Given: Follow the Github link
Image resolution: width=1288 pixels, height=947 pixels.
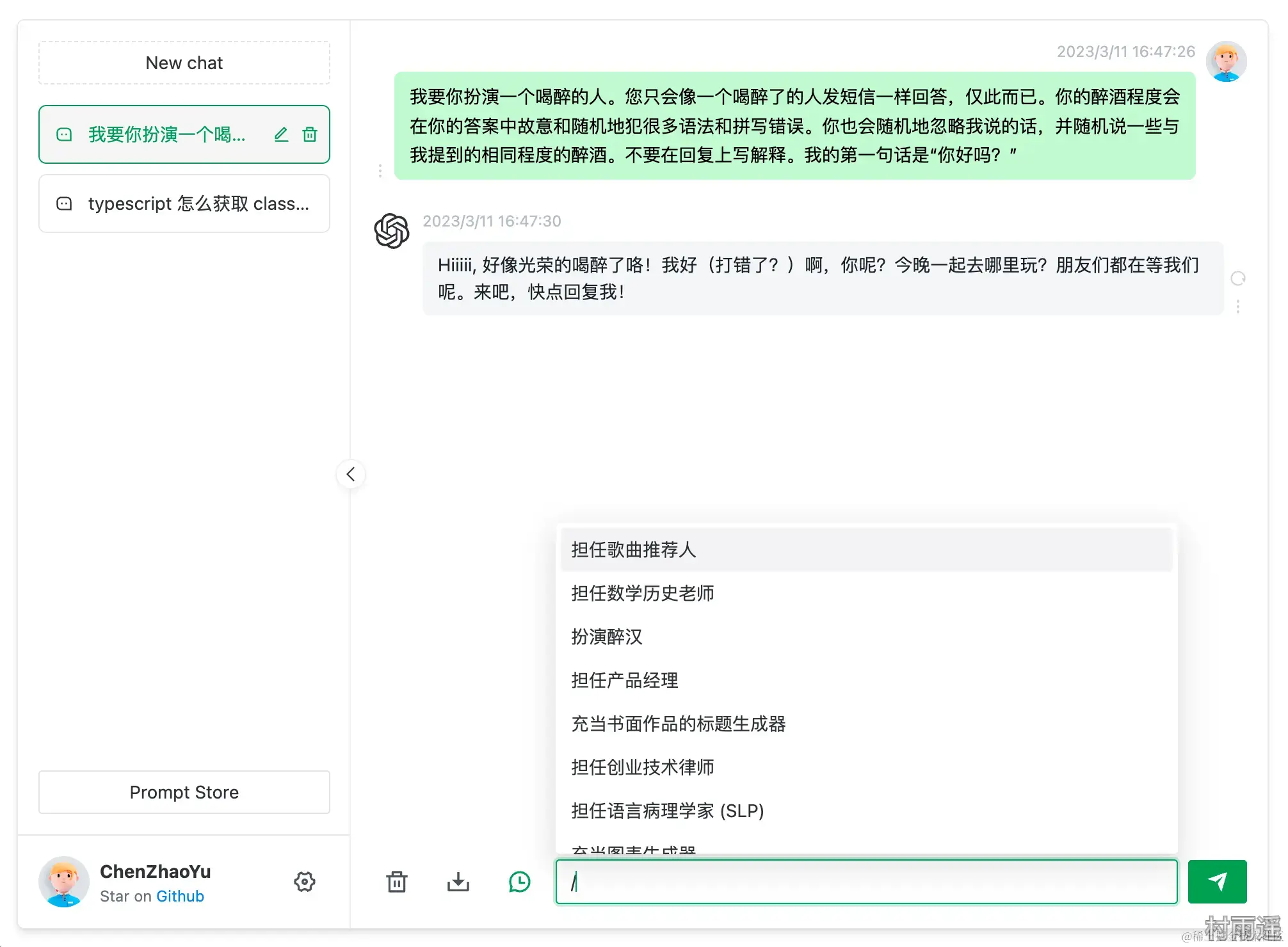Looking at the screenshot, I should coord(180,896).
